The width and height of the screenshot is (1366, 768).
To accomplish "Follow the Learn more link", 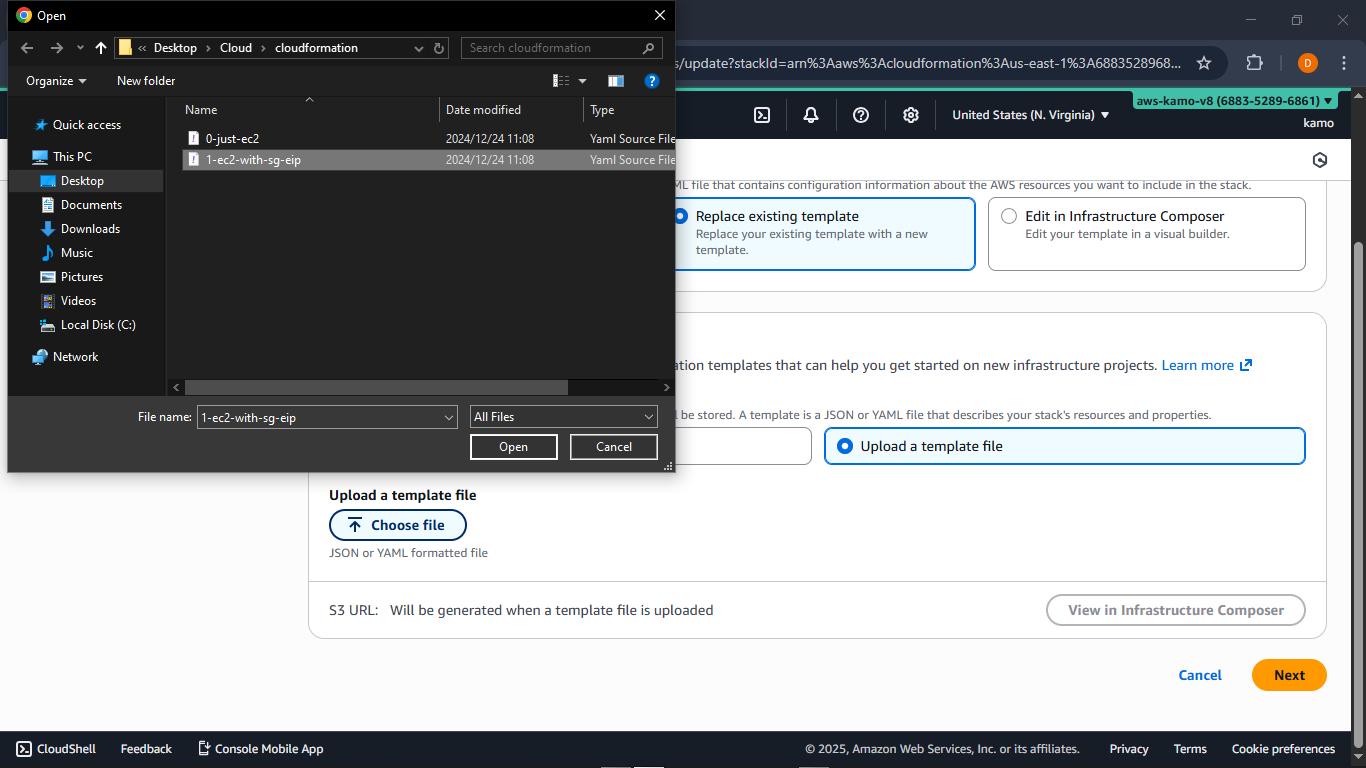I will coord(1197,365).
